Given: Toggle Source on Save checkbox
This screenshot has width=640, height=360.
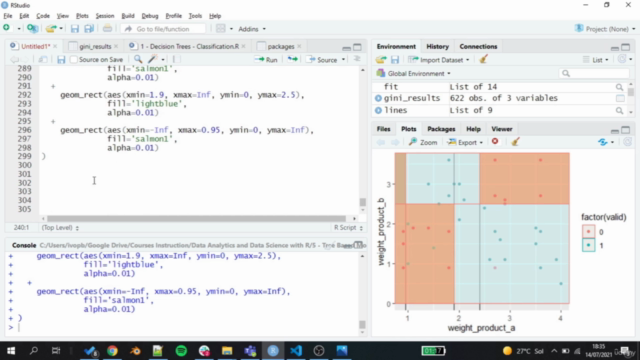Looking at the screenshot, I should coord(73,60).
